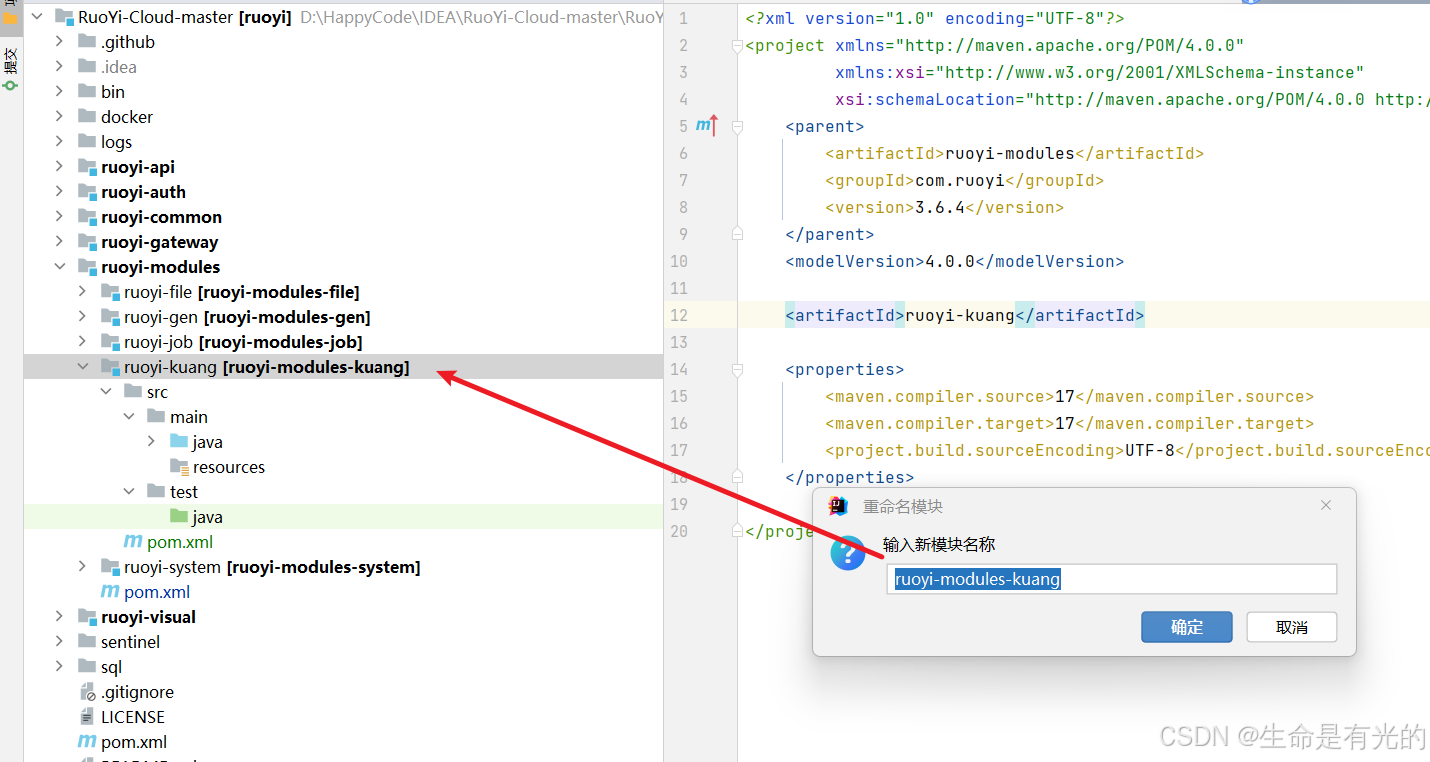The height and width of the screenshot is (762, 1430).
Task: Click the new module name input field
Action: click(x=1111, y=579)
